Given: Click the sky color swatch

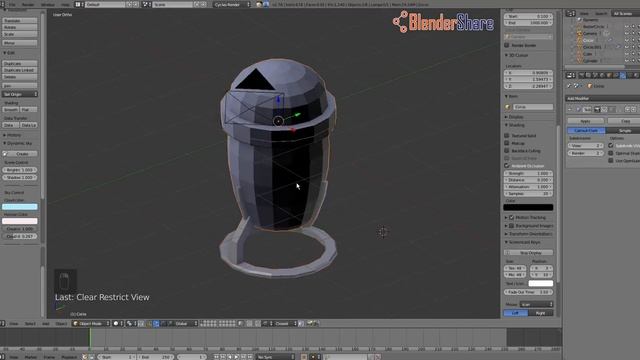Looking at the screenshot, I should click(x=20, y=207).
